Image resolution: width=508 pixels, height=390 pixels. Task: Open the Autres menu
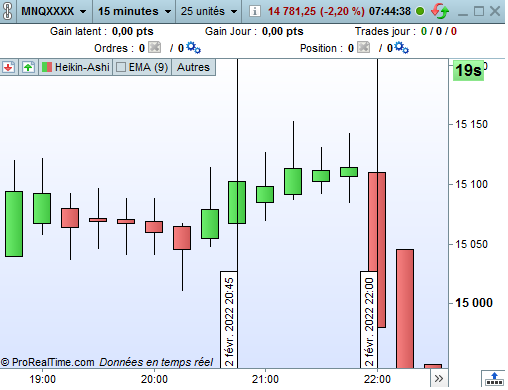pyautogui.click(x=193, y=67)
